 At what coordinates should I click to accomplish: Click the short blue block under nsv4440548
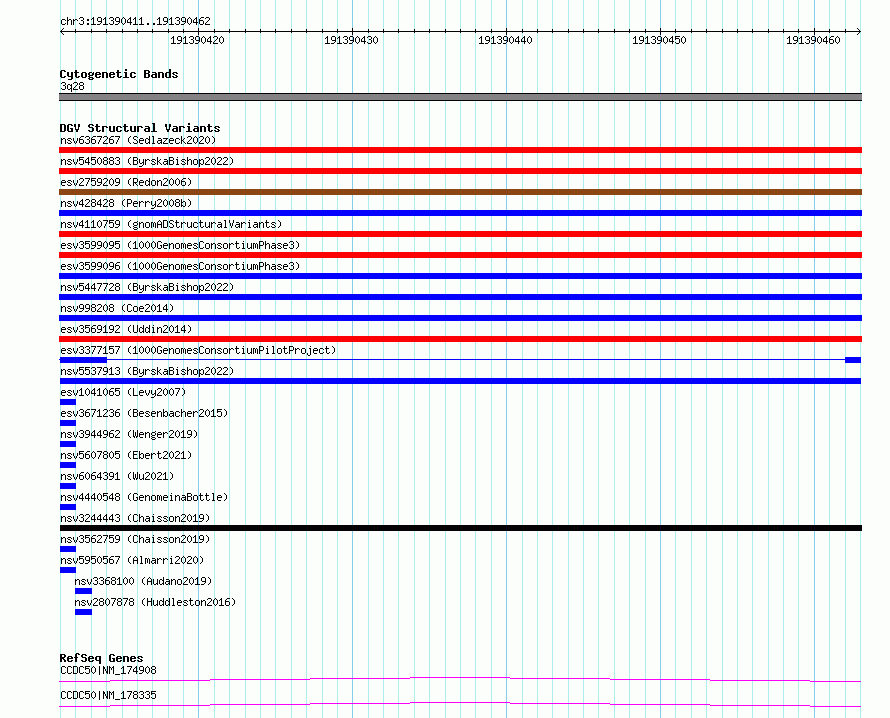(68, 507)
